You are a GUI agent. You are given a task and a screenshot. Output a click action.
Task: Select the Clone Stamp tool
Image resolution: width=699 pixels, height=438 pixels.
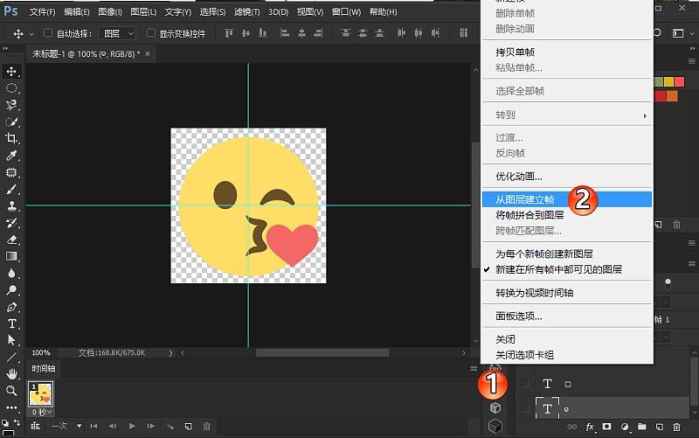point(12,206)
